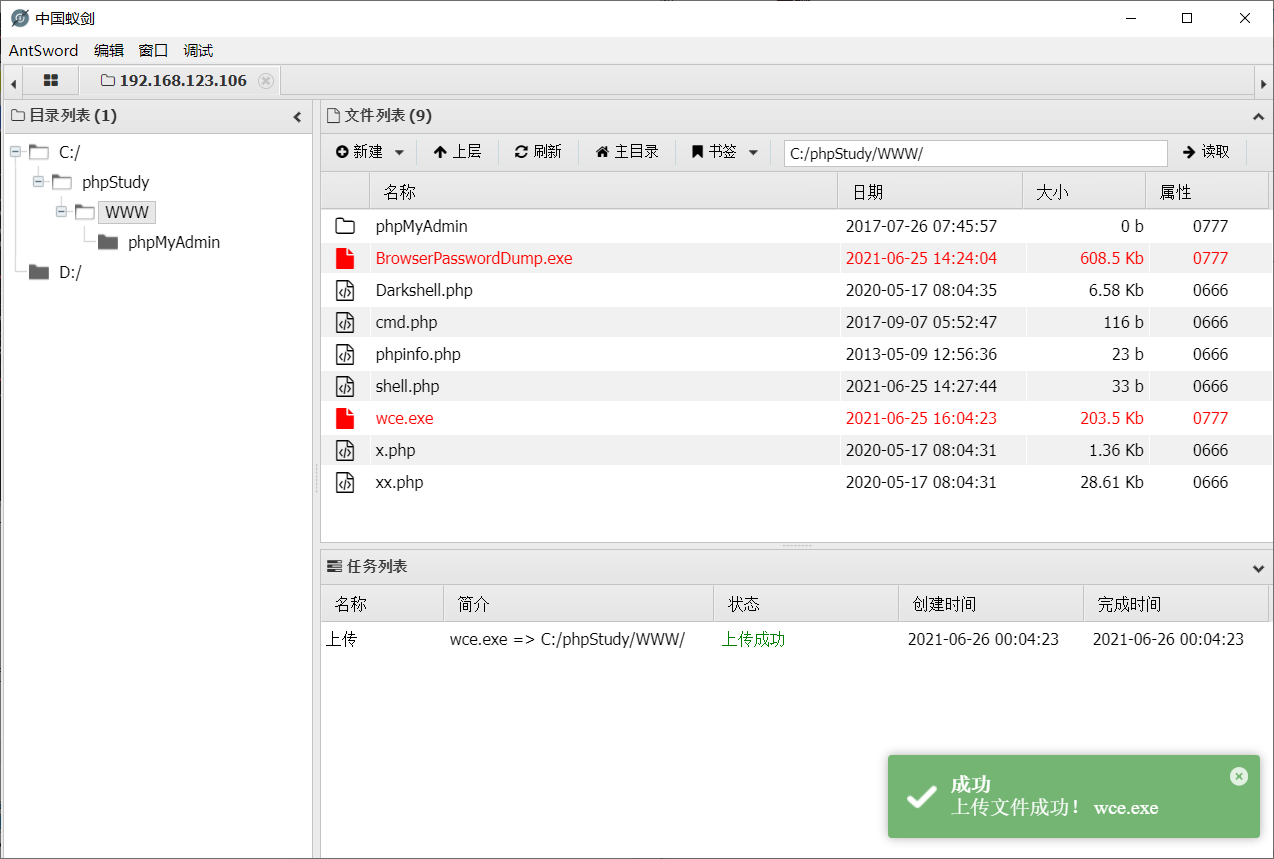Select xx.php file name
Viewport: 1274px width, 859px height.
click(x=399, y=482)
